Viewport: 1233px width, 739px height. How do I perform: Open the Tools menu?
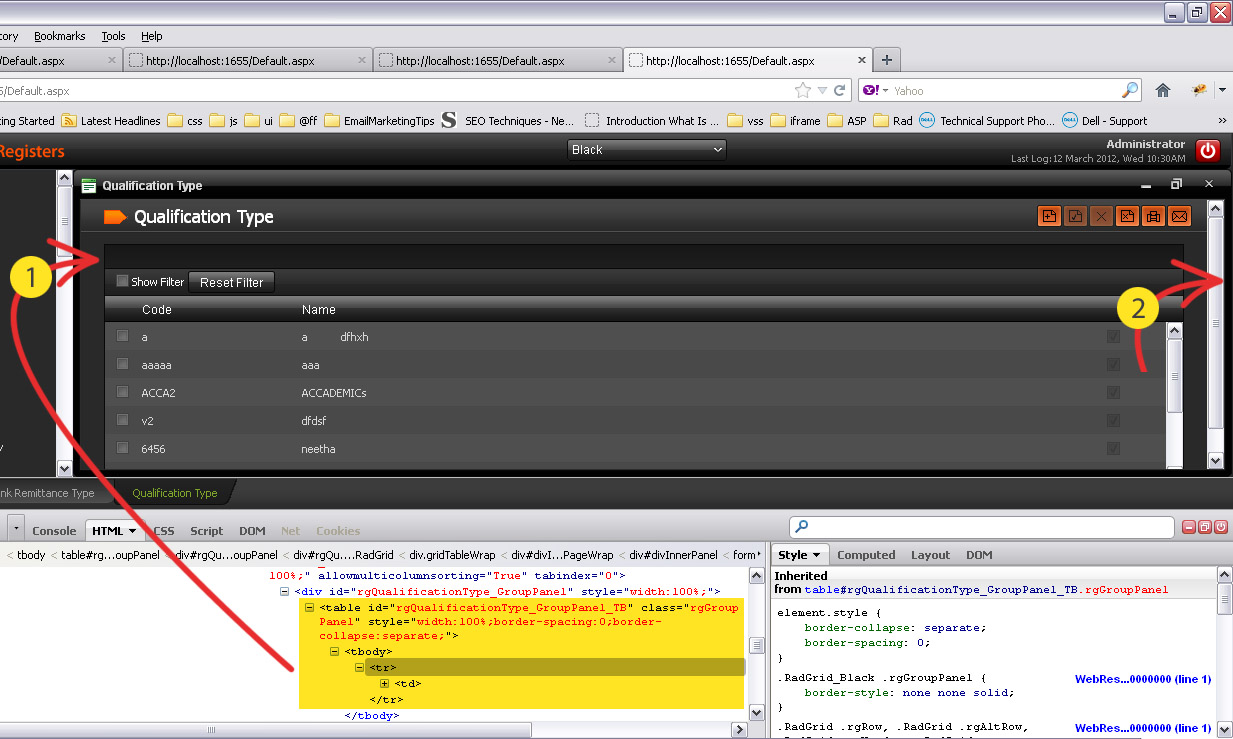[113, 36]
